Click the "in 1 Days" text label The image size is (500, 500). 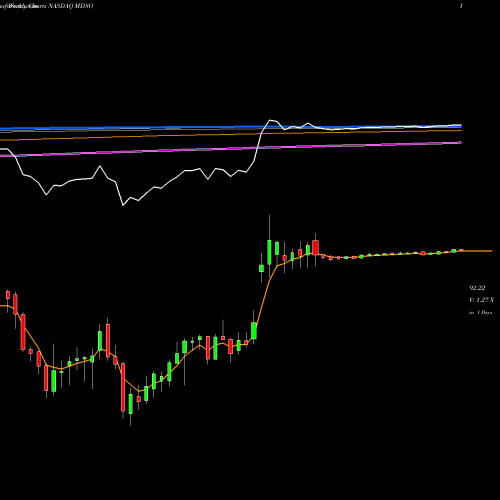click(x=481, y=313)
